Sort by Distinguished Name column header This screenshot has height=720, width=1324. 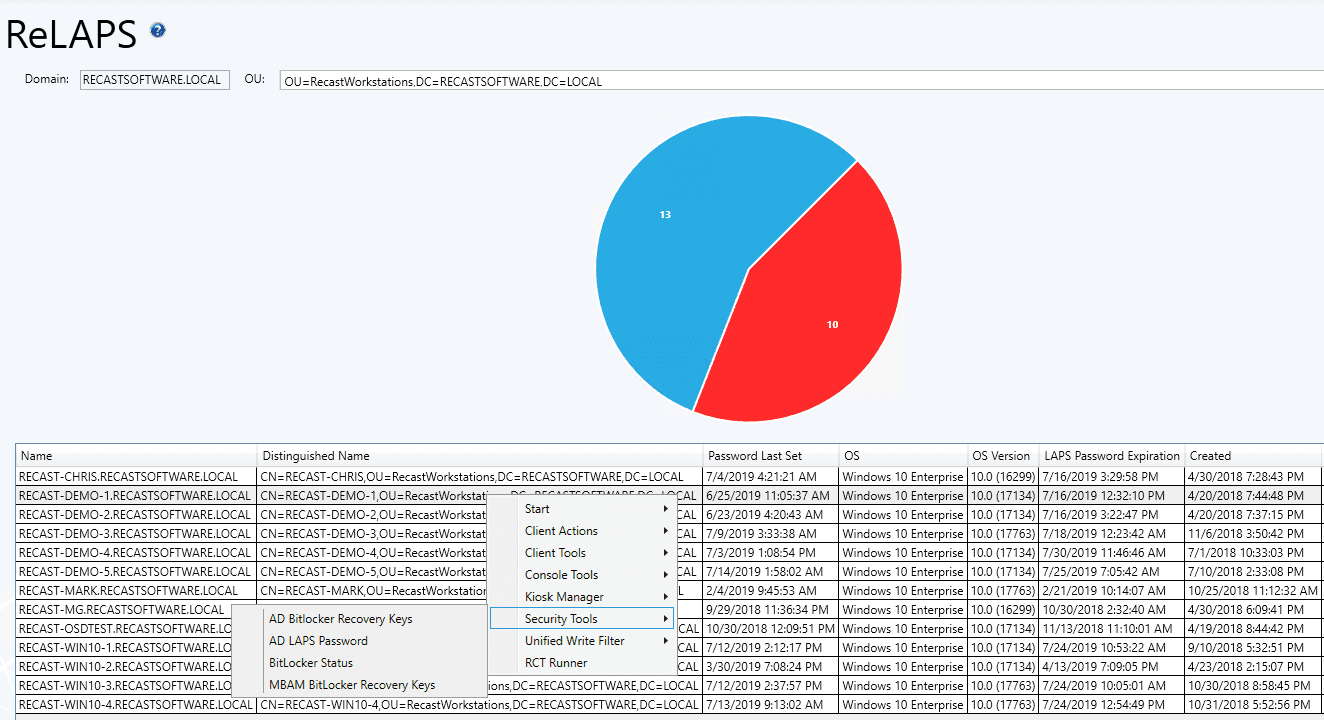point(480,456)
